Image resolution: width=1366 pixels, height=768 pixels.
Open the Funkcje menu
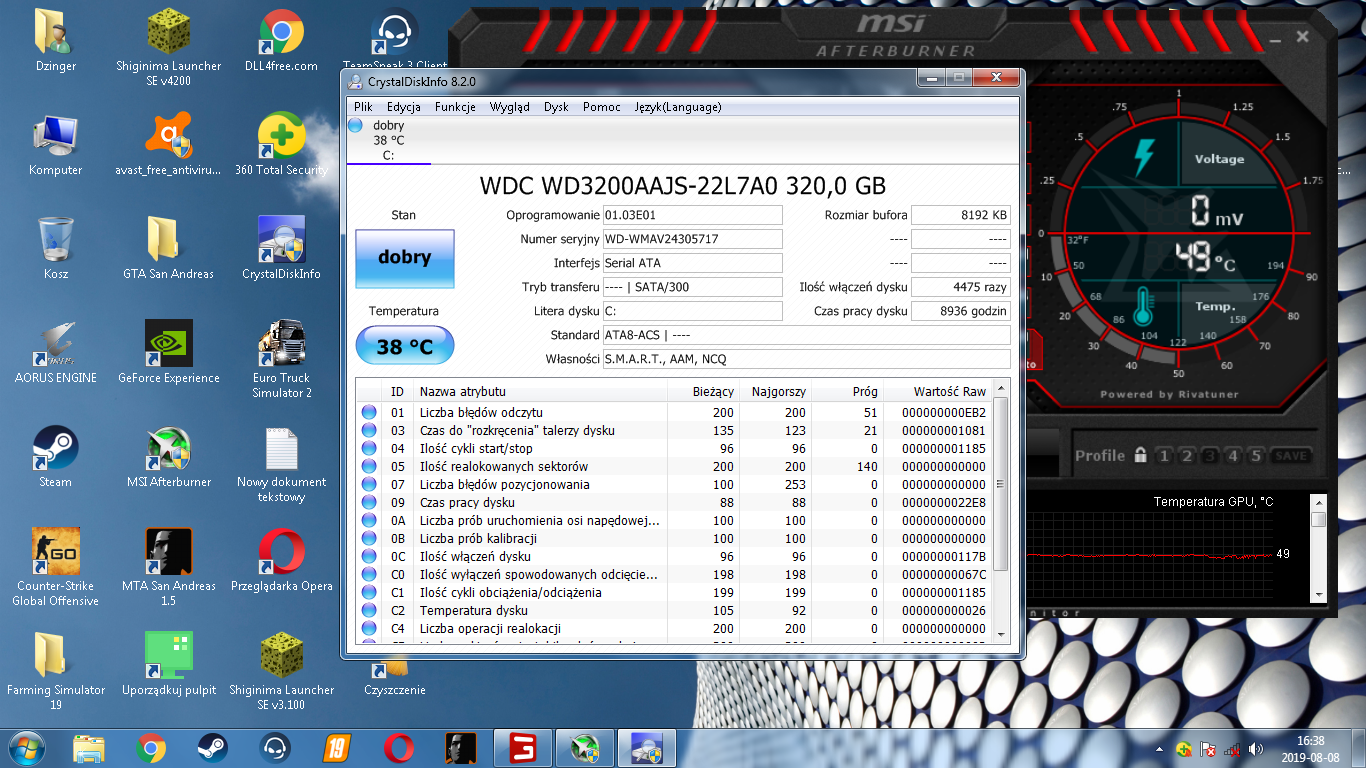point(455,107)
